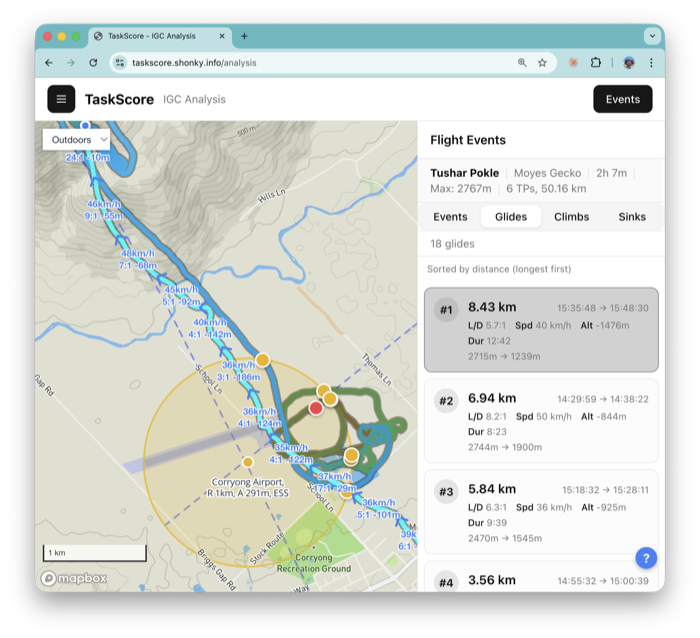The width and height of the screenshot is (700, 638).
Task: Click the Mapbox logo on the map
Action: click(x=75, y=578)
